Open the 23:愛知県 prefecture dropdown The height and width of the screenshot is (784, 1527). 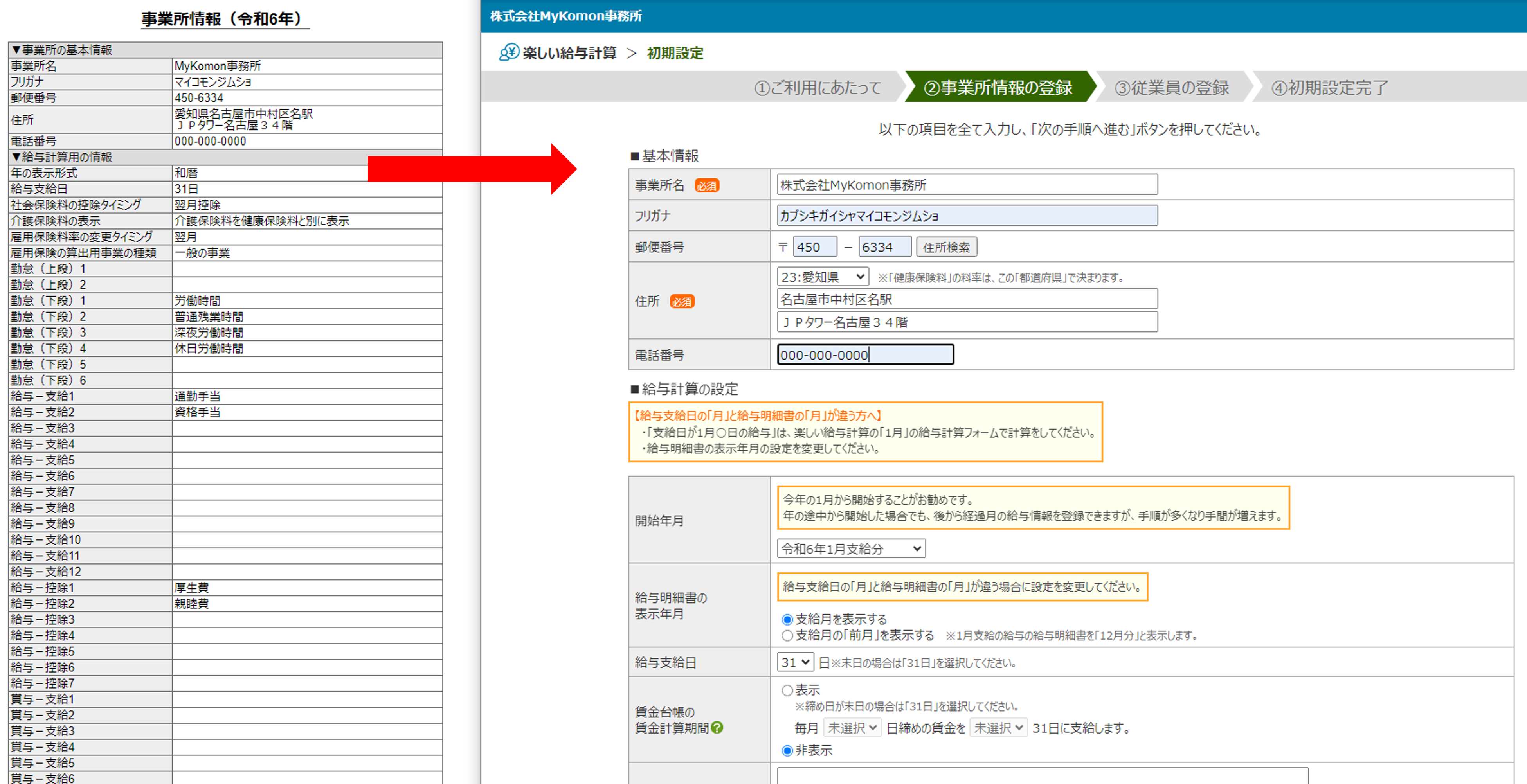823,277
